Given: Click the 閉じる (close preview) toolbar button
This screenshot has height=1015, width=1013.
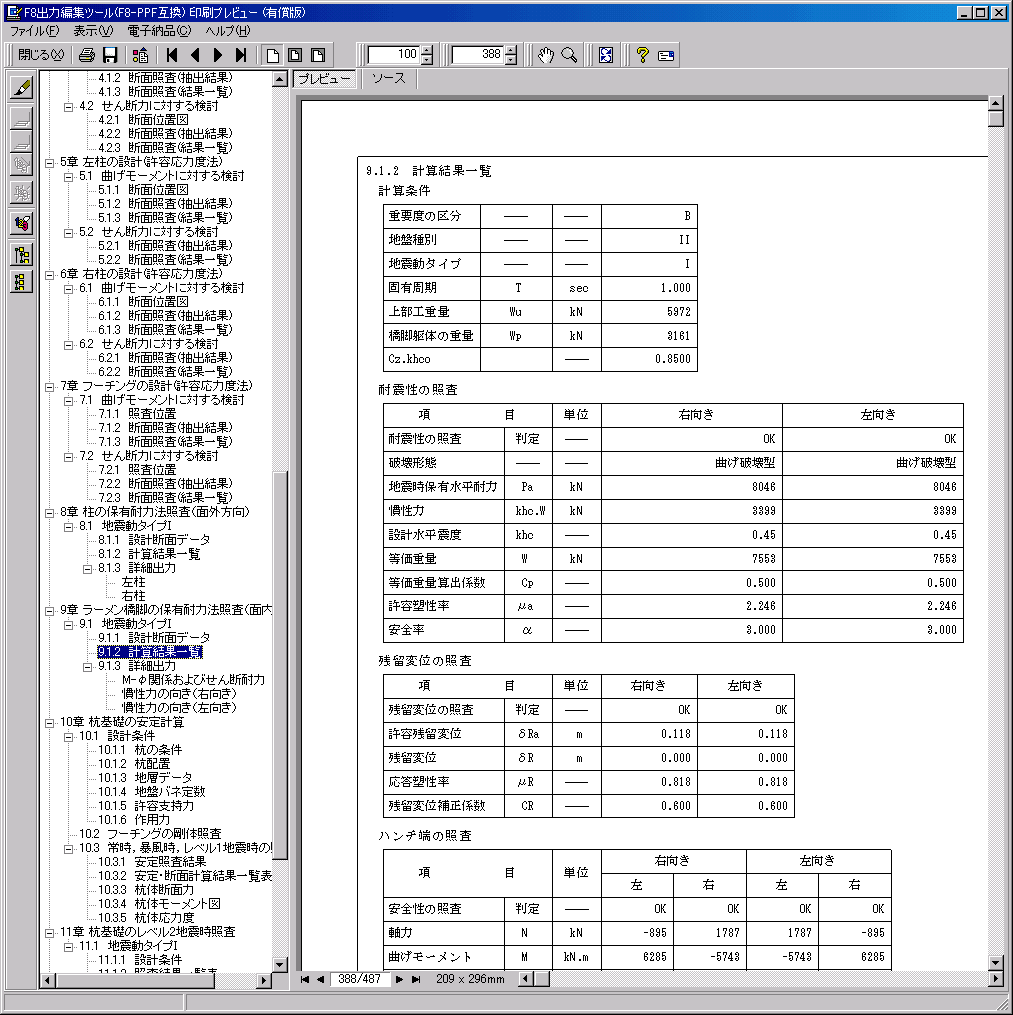Looking at the screenshot, I should 40,55.
